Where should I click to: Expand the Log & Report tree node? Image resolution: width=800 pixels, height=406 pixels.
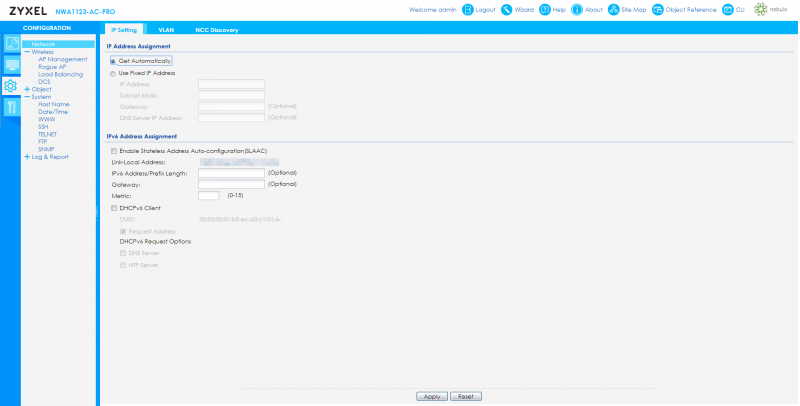[x=27, y=157]
